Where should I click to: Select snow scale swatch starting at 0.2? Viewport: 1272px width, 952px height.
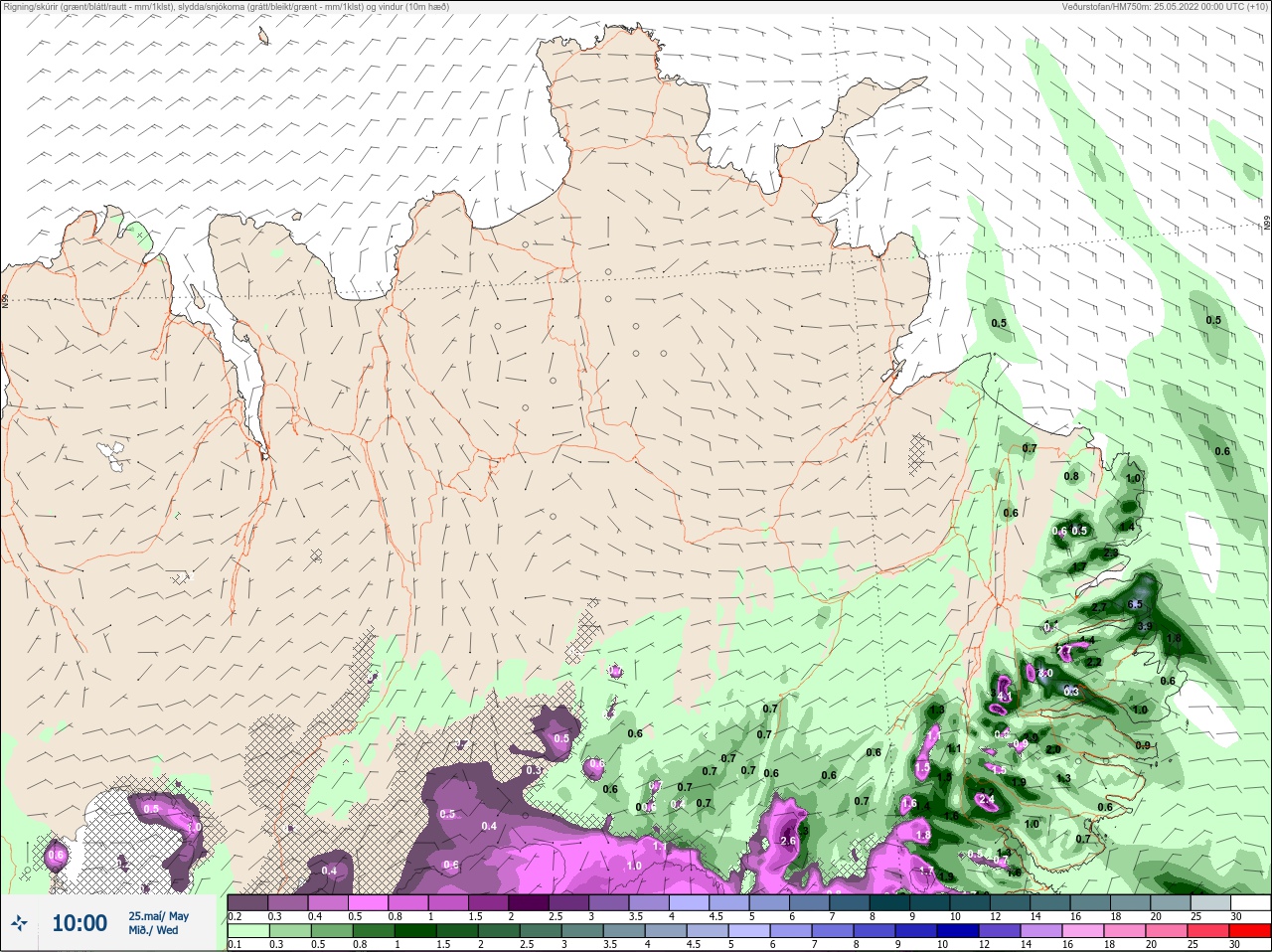click(247, 902)
